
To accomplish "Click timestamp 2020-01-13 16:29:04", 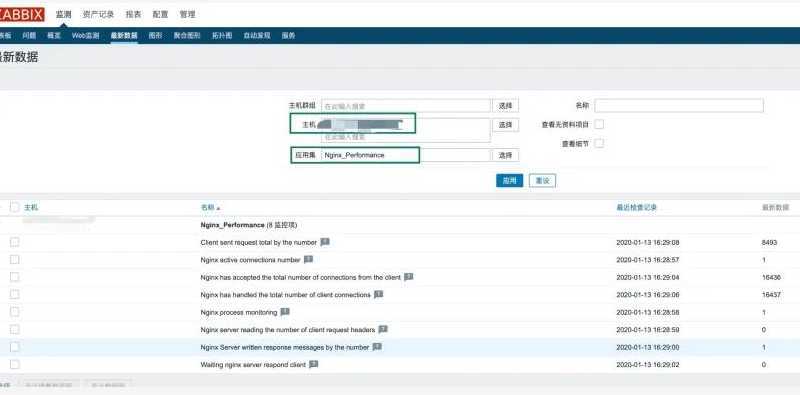I will 647,278.
